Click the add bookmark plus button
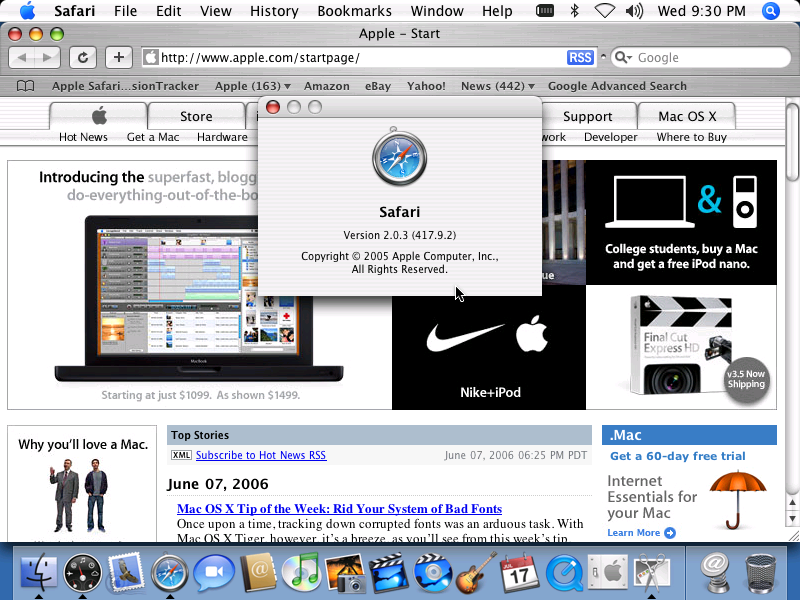 point(120,57)
